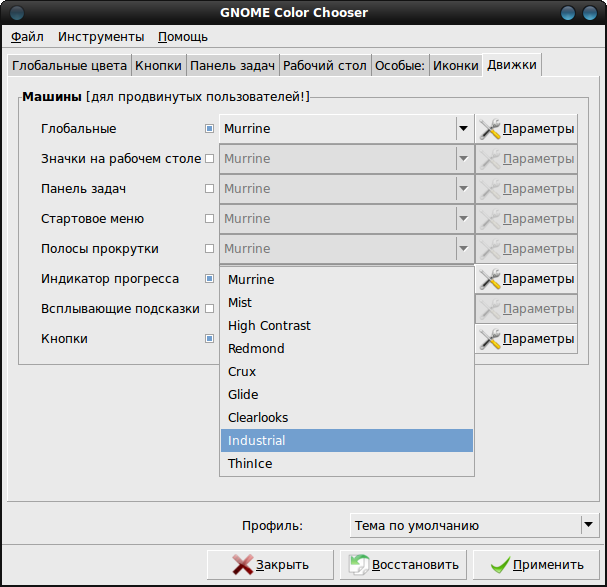Switch to the Кнопки tab

pos(158,65)
